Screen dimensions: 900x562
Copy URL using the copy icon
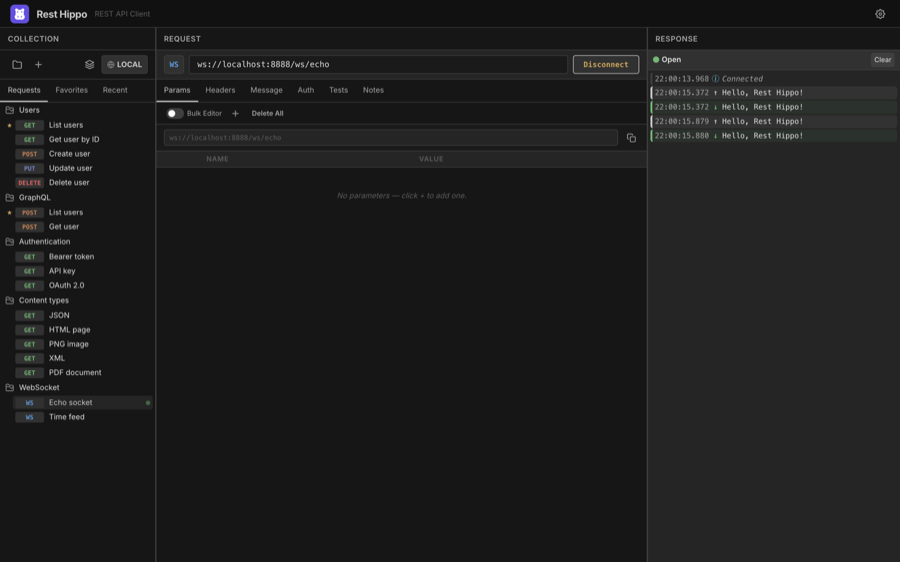click(x=631, y=138)
